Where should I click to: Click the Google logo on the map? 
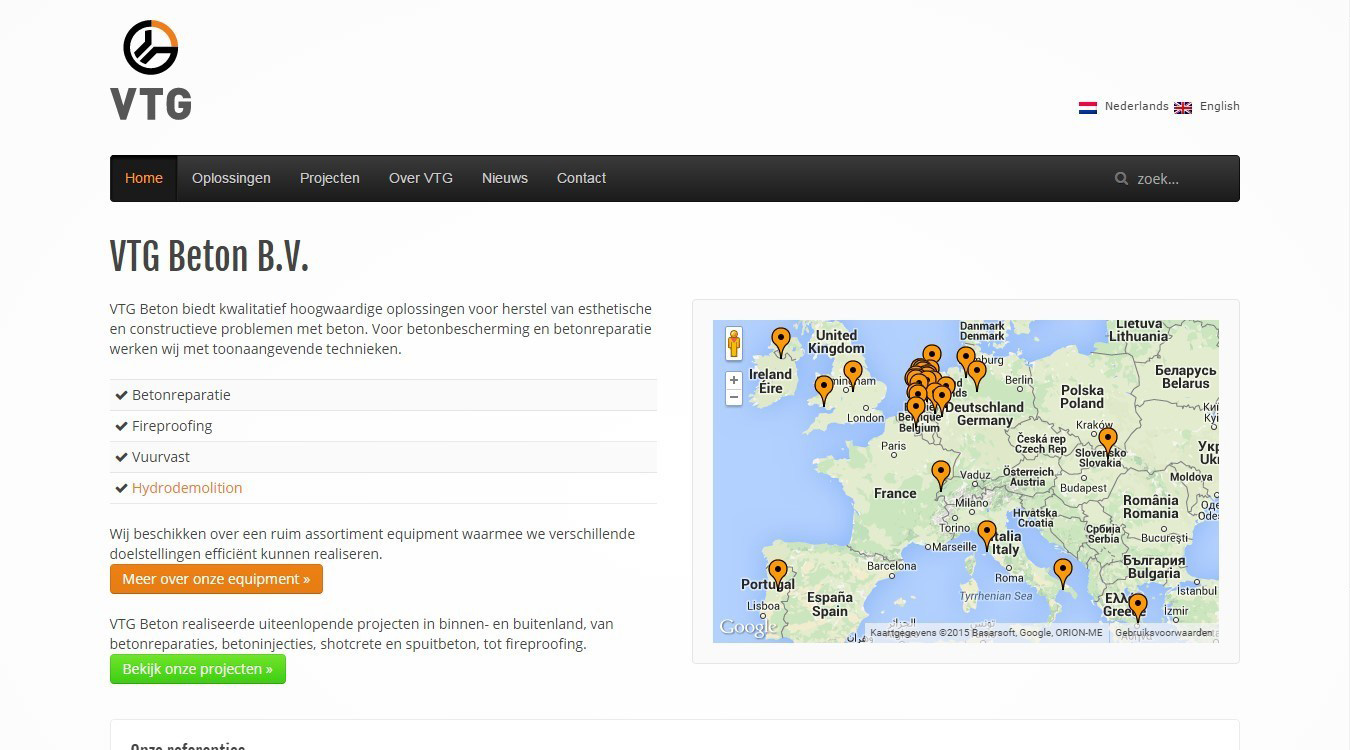(x=748, y=628)
